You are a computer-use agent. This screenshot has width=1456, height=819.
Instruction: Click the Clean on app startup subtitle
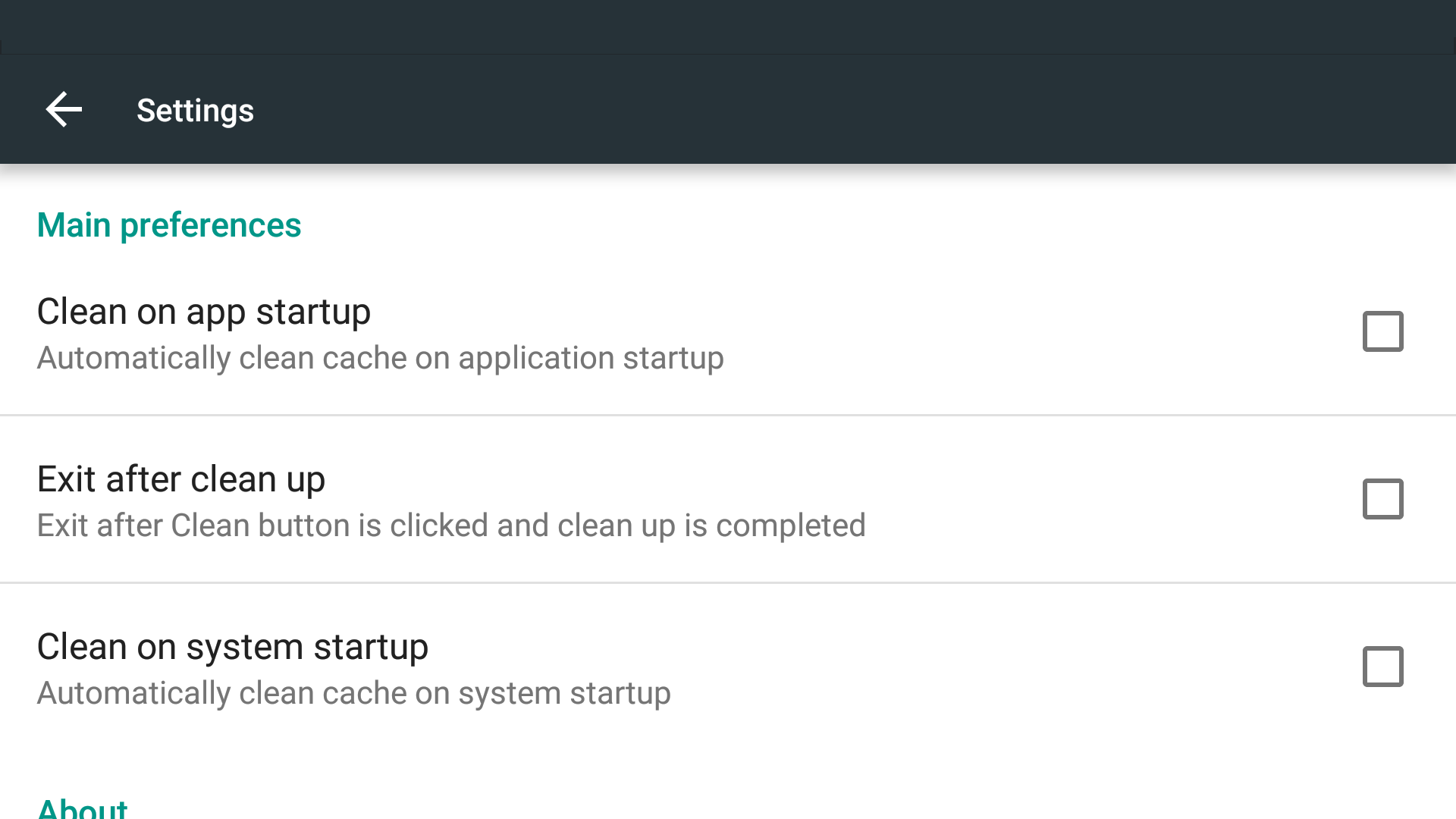pos(380,357)
